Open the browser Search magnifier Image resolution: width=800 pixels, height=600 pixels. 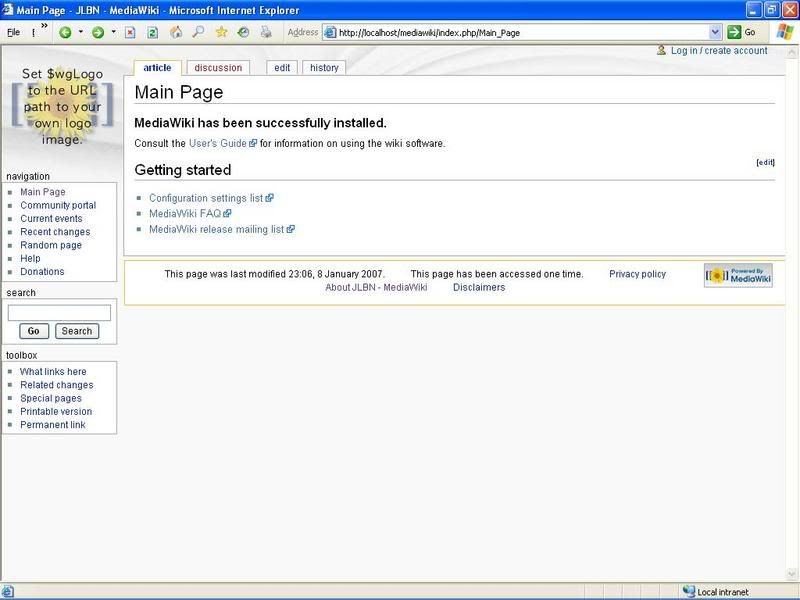point(198,32)
